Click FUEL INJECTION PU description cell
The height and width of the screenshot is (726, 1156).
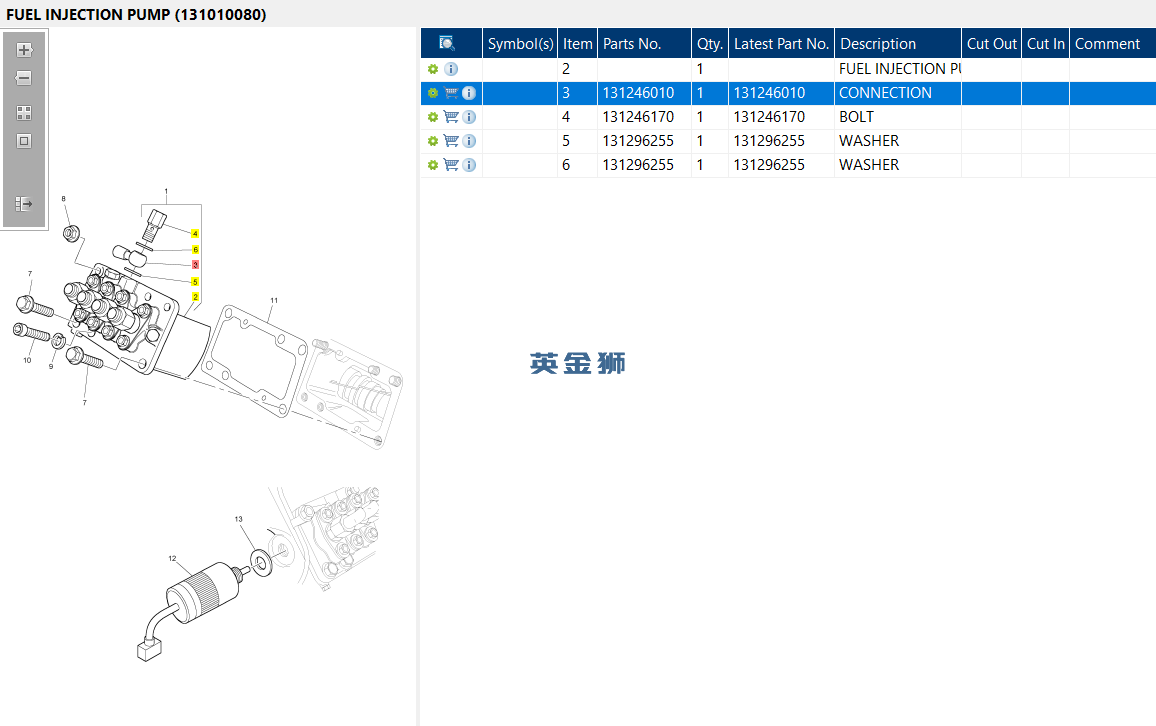(898, 69)
